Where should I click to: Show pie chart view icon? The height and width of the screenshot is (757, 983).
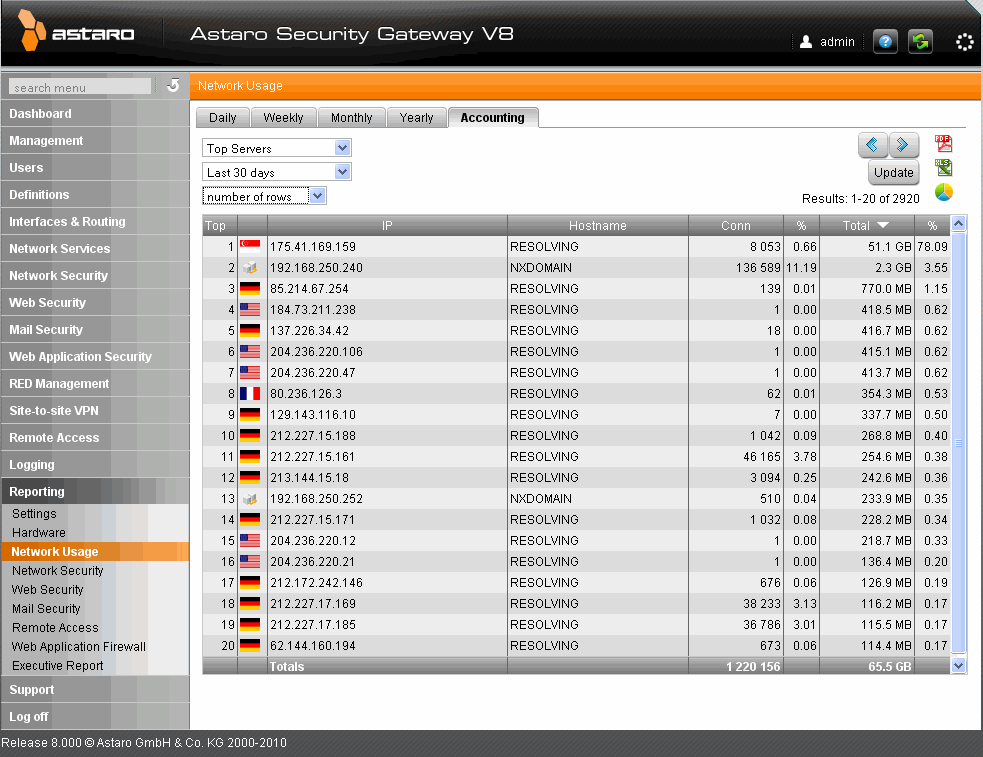coord(944,192)
